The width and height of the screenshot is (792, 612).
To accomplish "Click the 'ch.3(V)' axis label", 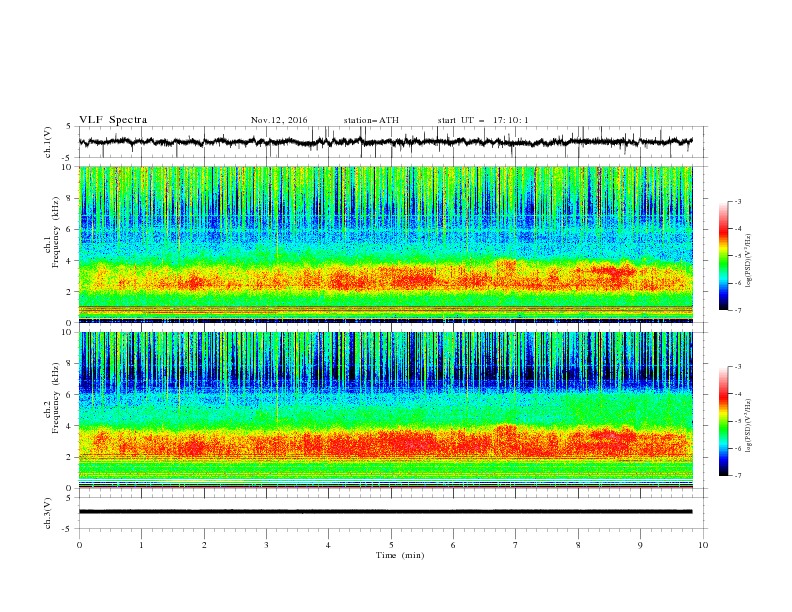I will (48, 513).
